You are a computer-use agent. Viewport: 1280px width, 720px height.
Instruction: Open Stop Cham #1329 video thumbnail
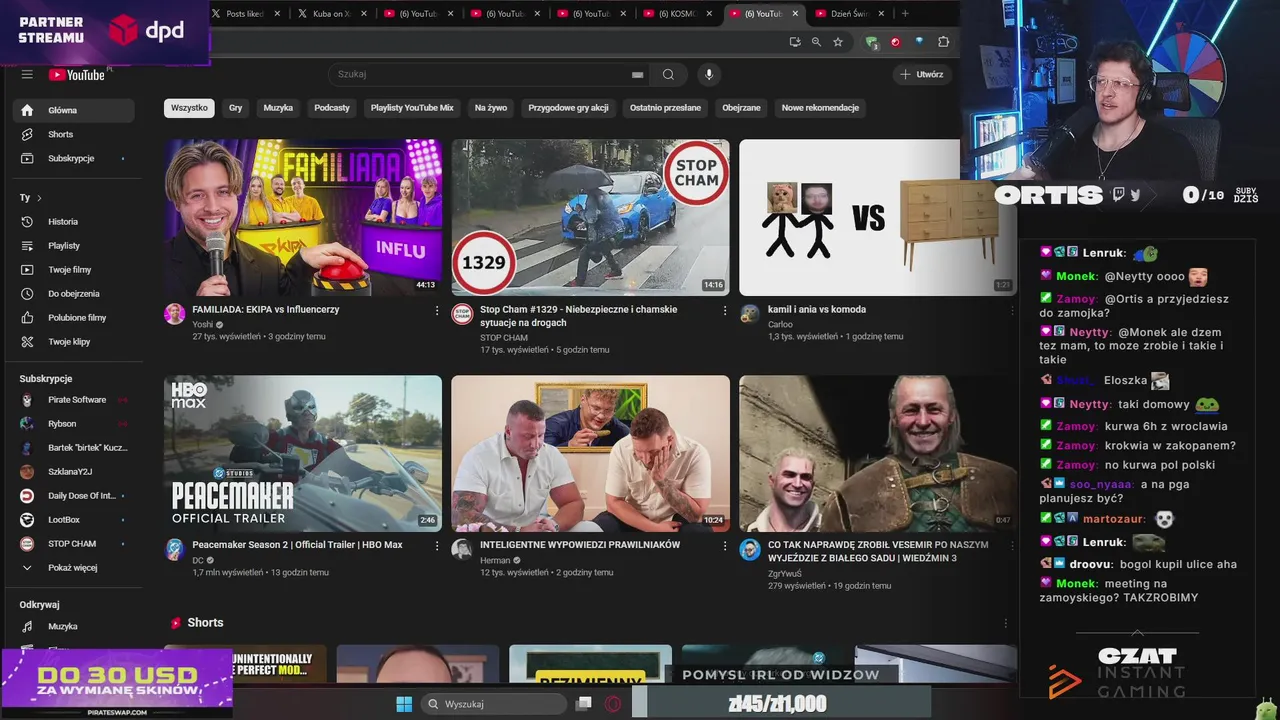(590, 217)
